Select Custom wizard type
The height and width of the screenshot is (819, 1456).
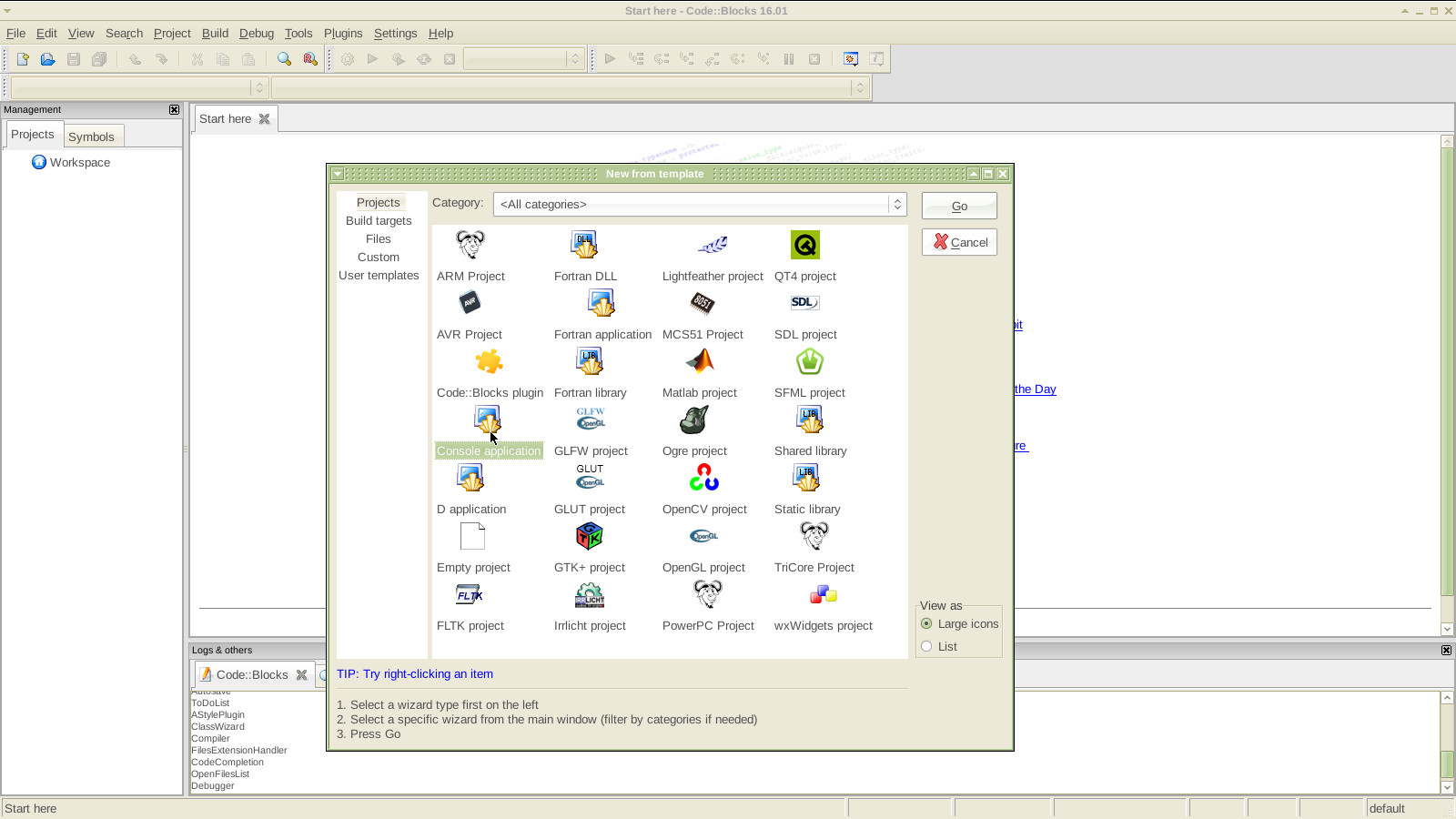[x=379, y=258]
